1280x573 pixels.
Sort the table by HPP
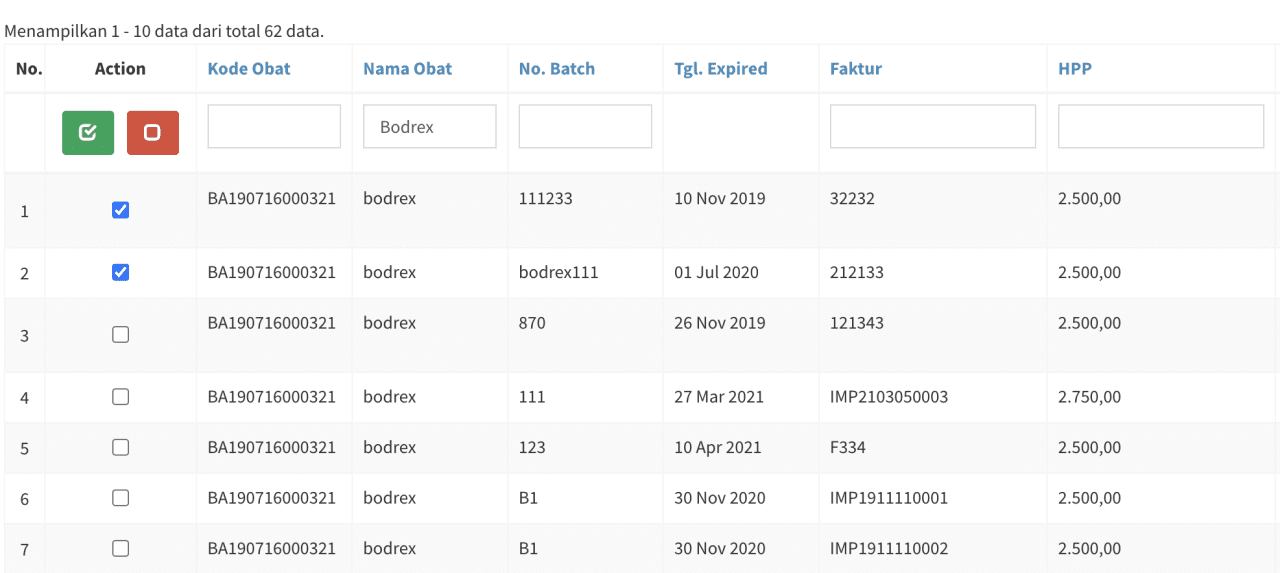tap(1074, 69)
